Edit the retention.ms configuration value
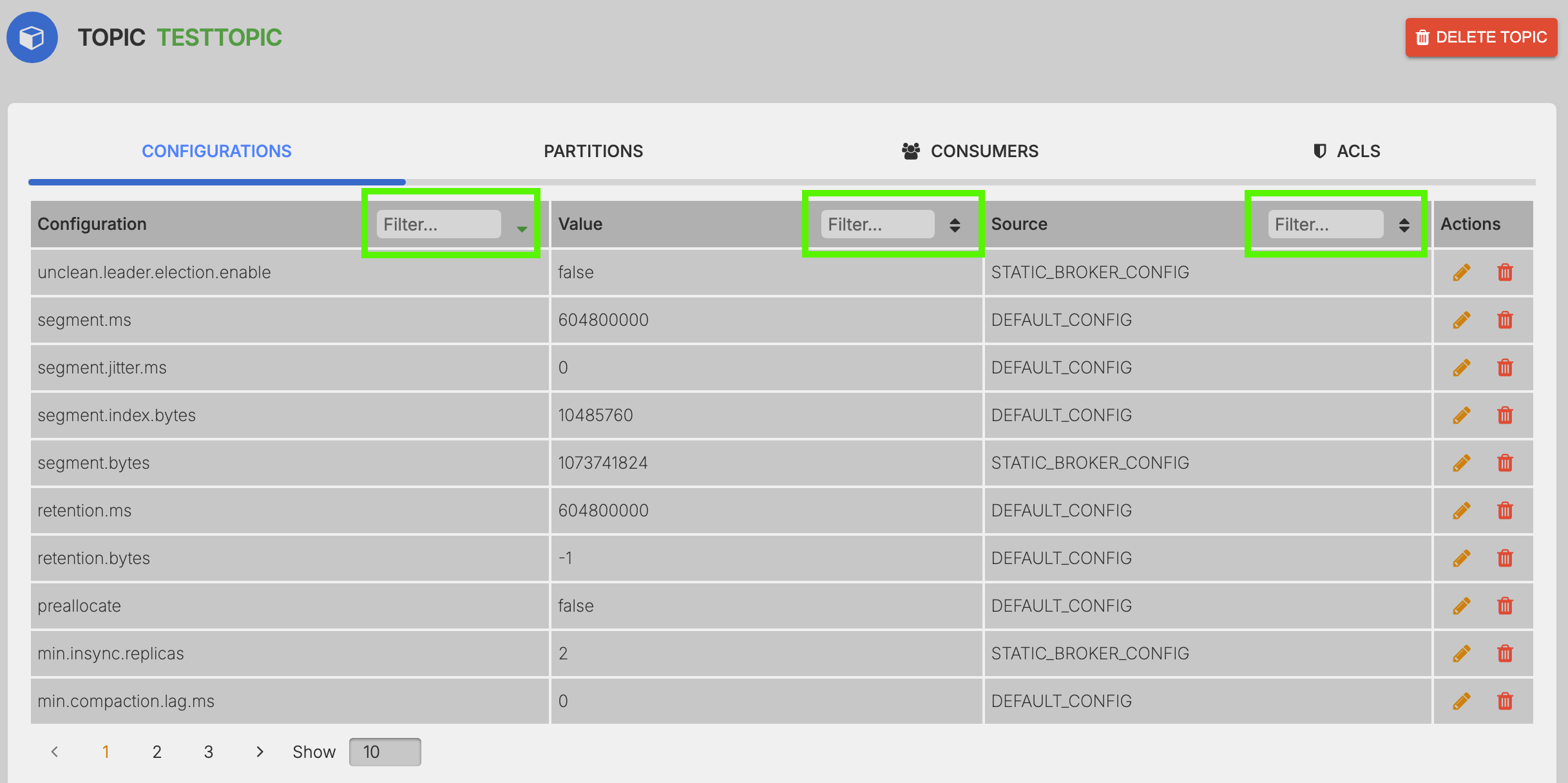This screenshot has width=1568, height=783. [x=1460, y=510]
